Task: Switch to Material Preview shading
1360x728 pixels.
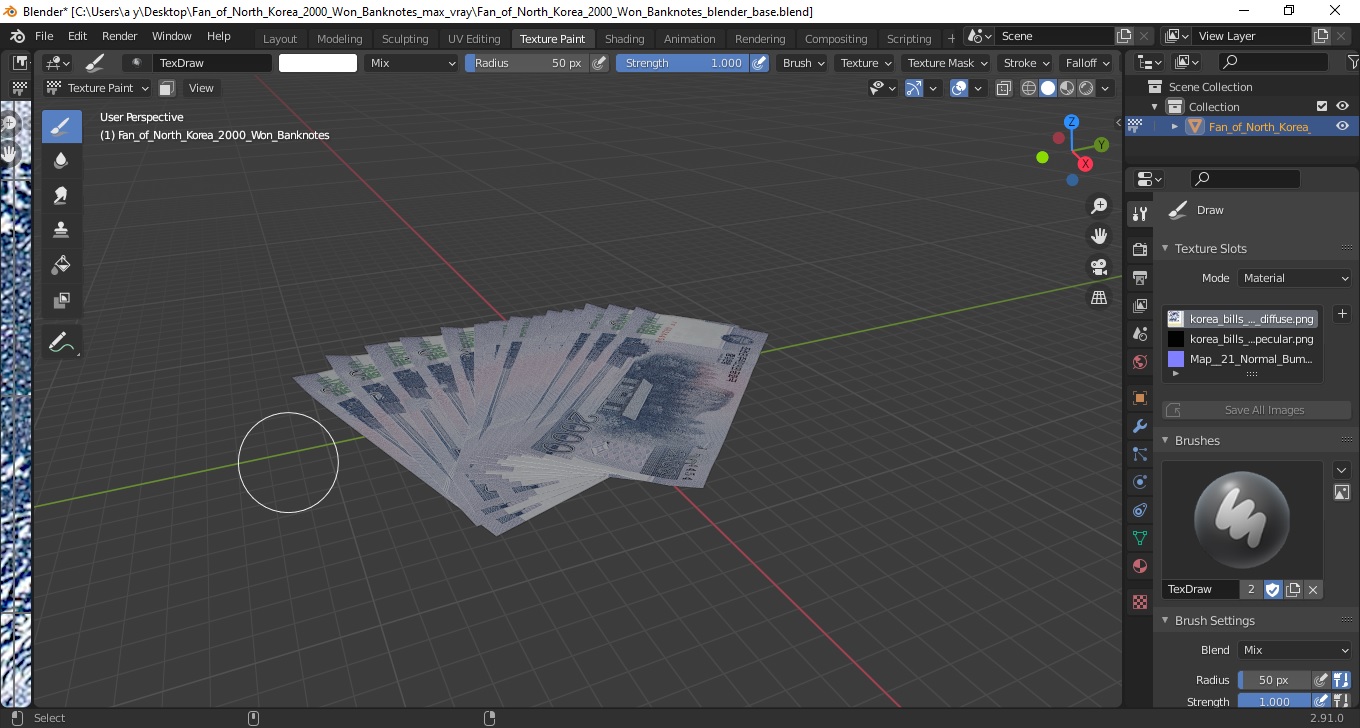Action: (1067, 88)
